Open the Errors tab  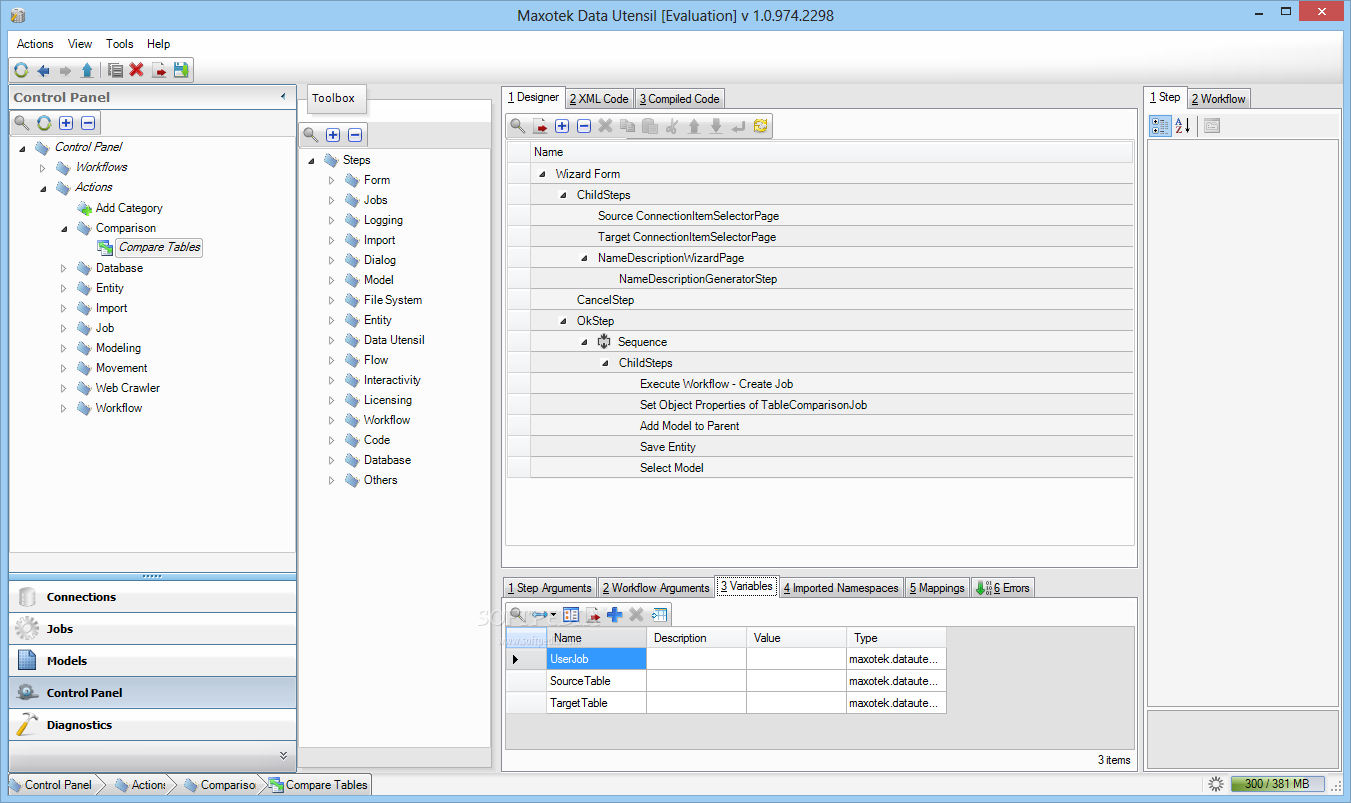[1003, 588]
